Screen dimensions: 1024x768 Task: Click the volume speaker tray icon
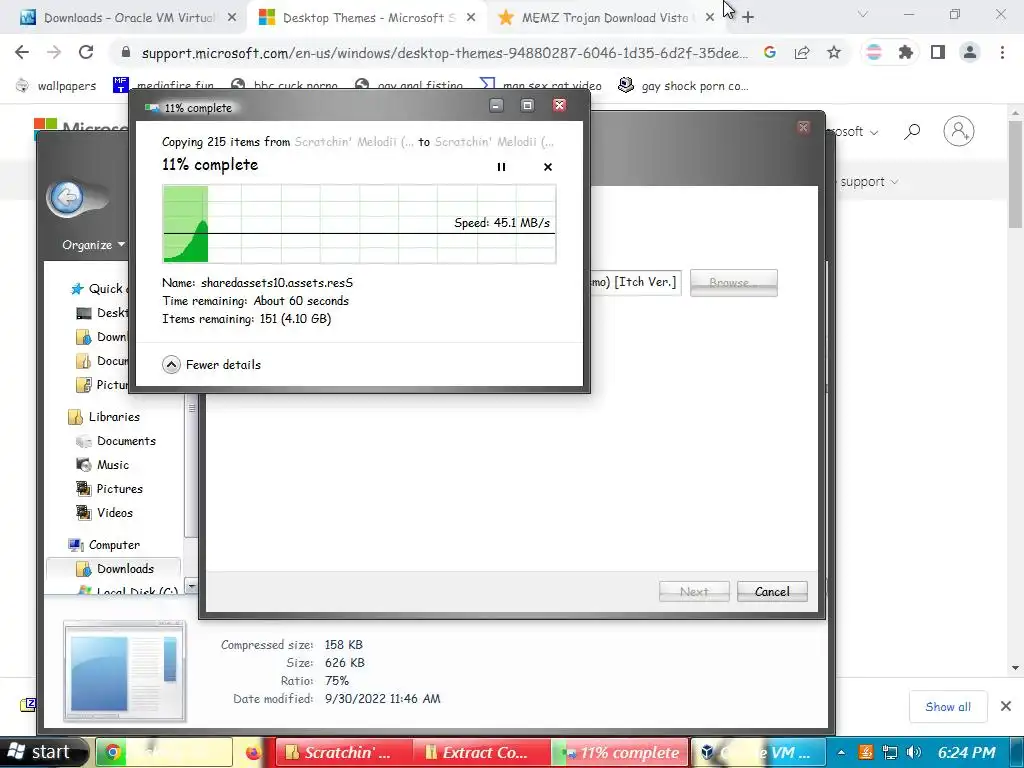(x=914, y=752)
